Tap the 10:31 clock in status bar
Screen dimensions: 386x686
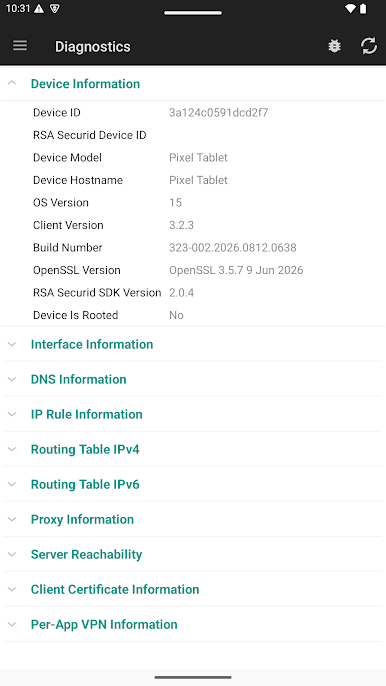tap(17, 9)
